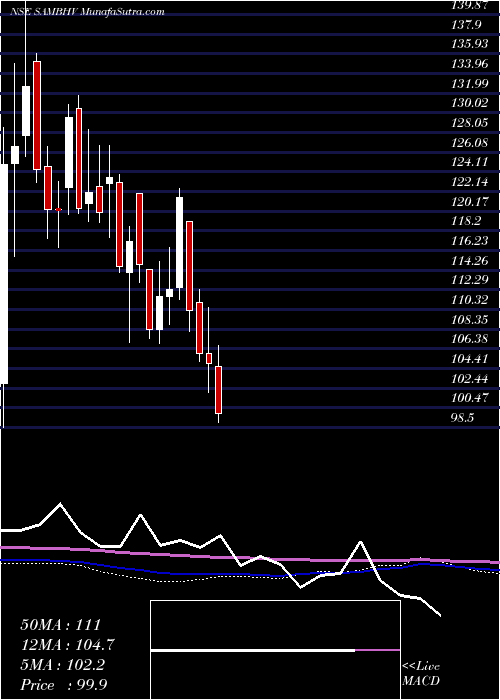Click the 5MA : 102.2 readout

(62, 665)
